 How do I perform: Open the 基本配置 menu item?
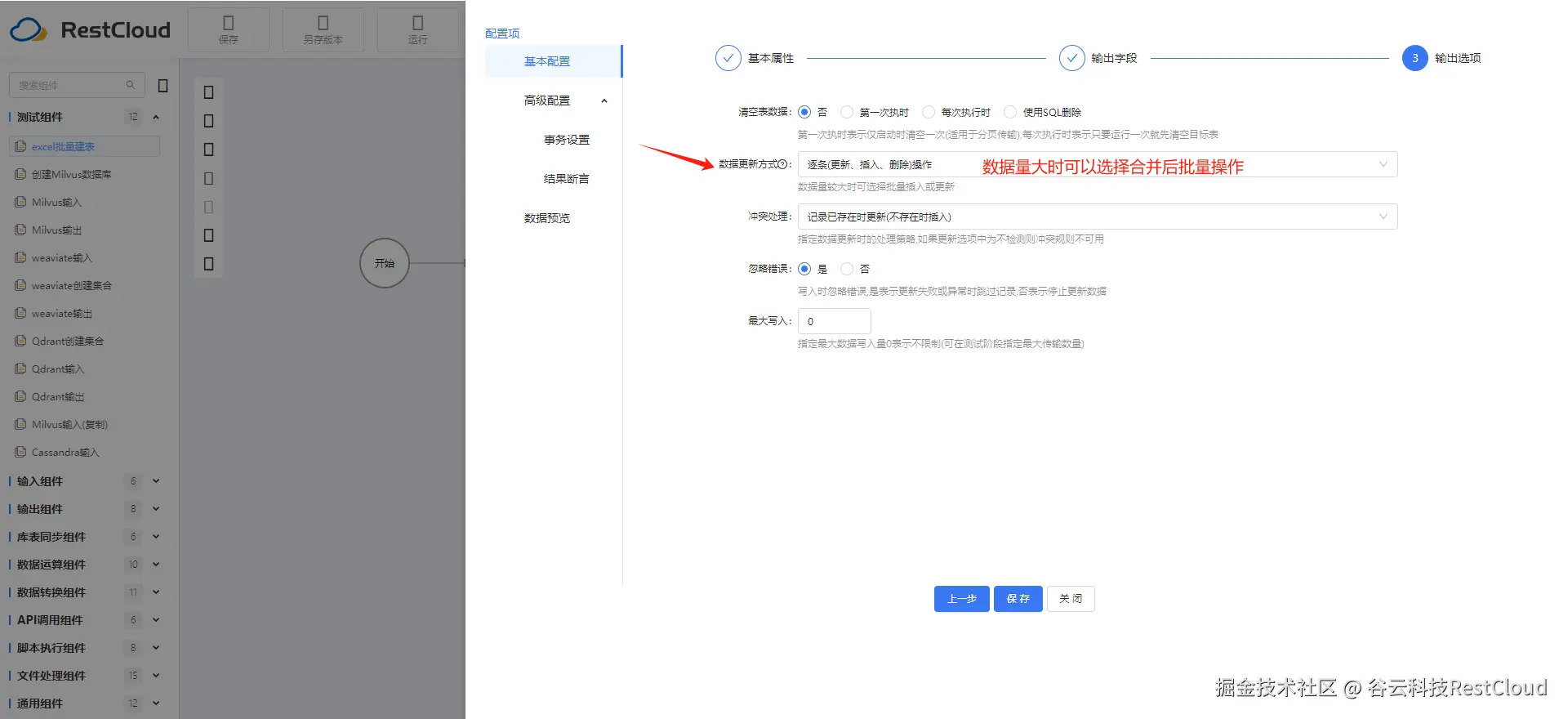click(553, 61)
